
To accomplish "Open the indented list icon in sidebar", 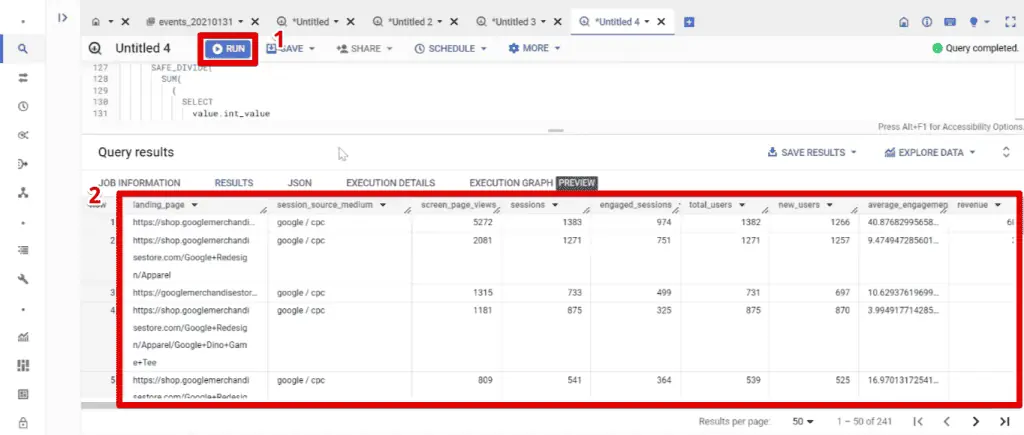I will tap(23, 250).
